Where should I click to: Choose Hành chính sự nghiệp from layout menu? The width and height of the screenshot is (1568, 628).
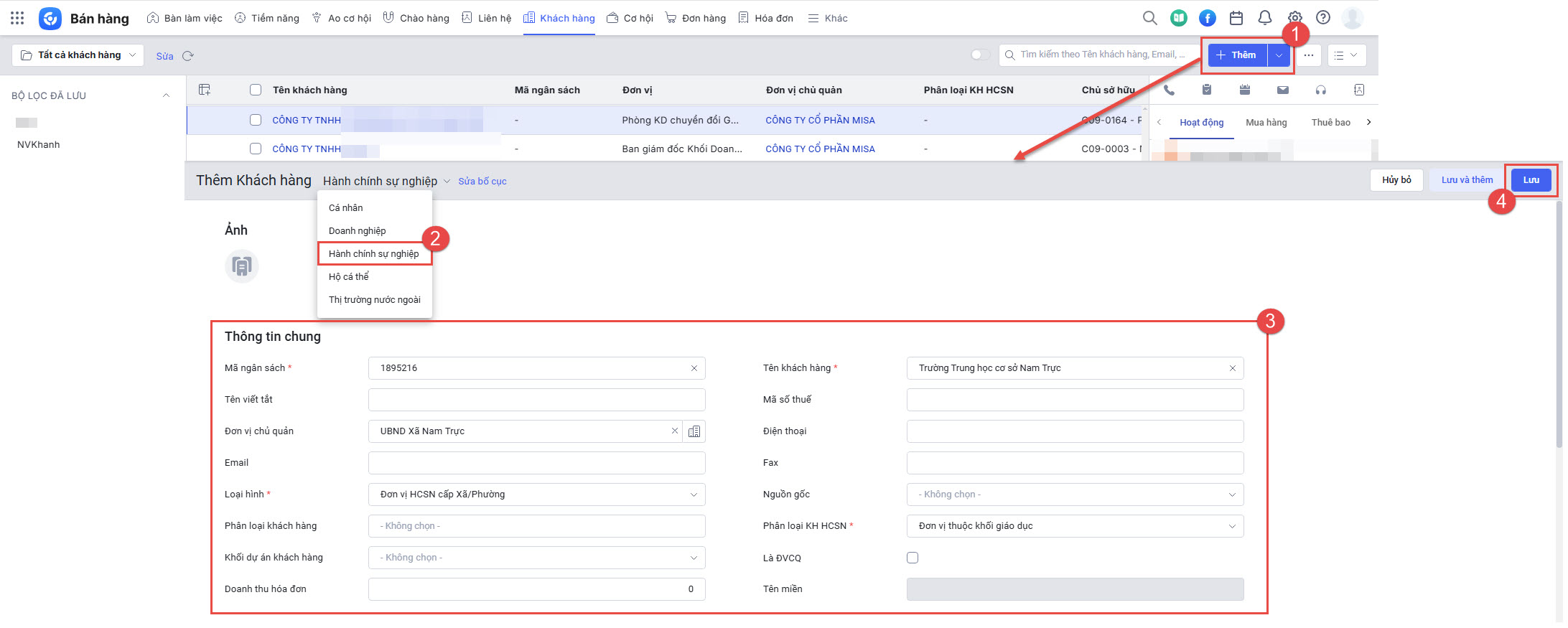coord(373,253)
